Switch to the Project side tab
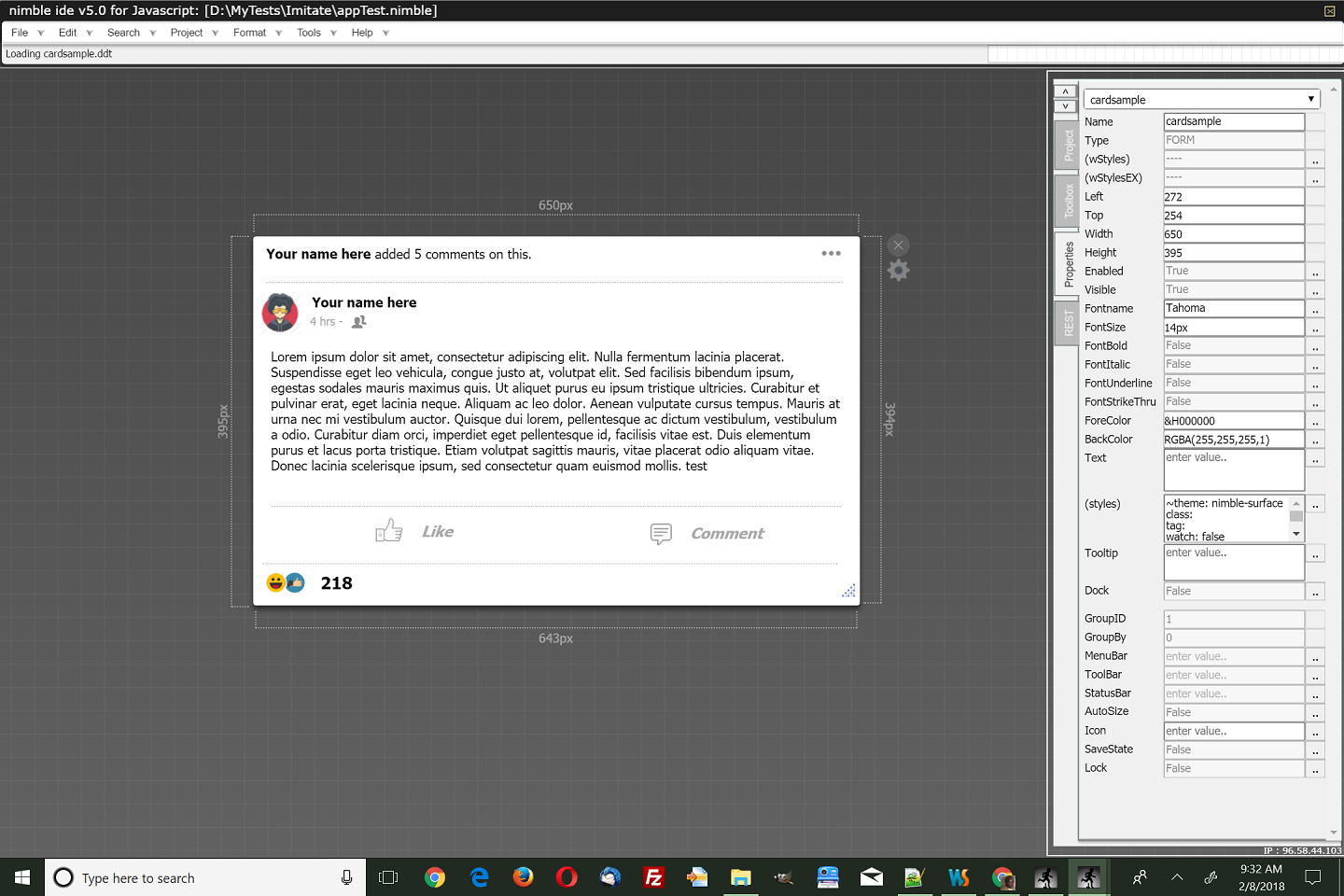 click(1067, 145)
